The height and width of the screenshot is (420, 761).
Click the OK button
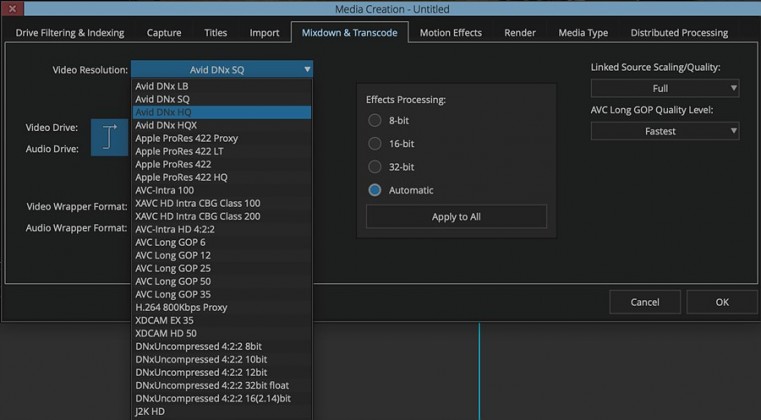[x=721, y=302]
